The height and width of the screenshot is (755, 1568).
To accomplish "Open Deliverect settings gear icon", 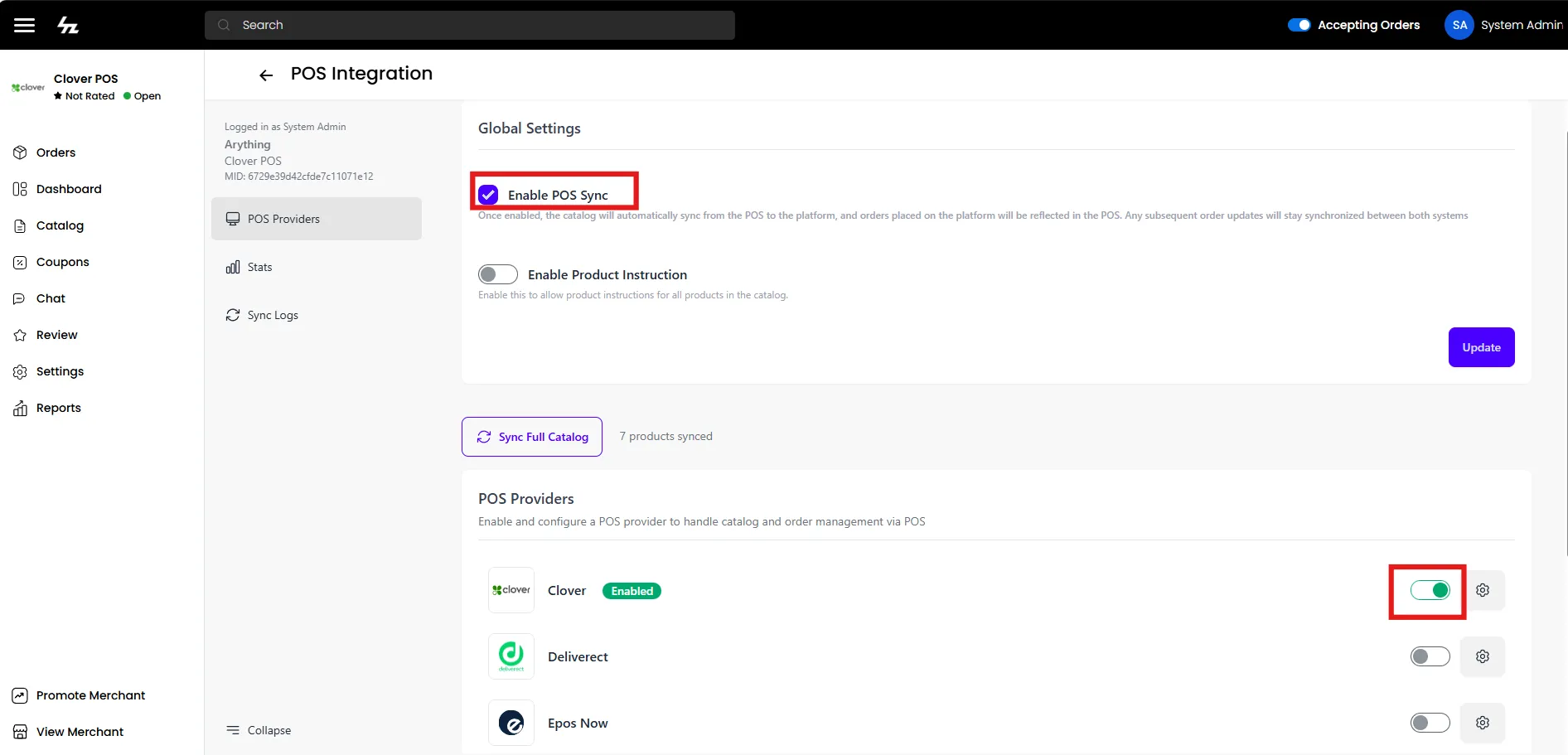I will click(x=1483, y=656).
